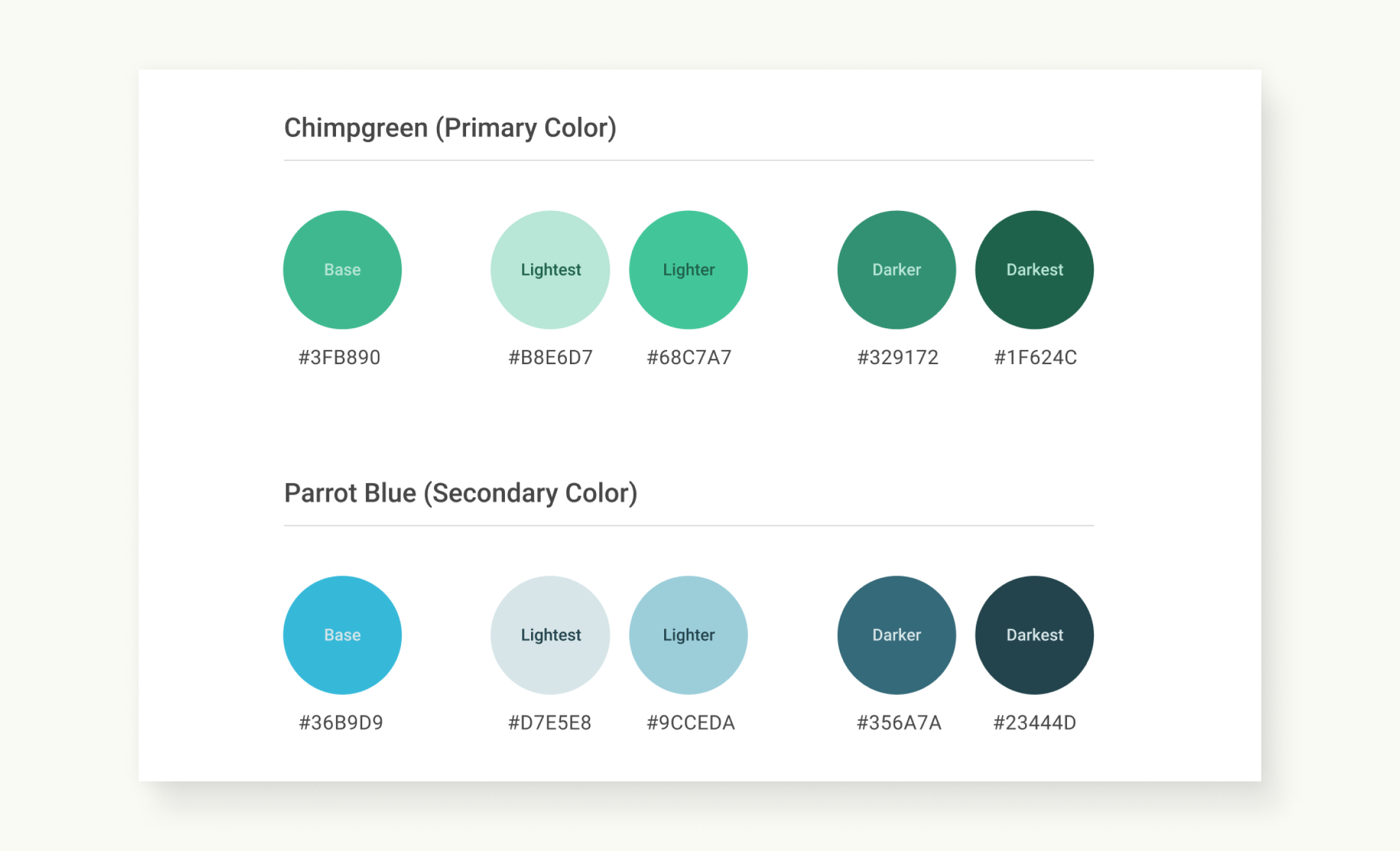
Task: Select the #36B9D9 hex code text
Action: [x=341, y=723]
